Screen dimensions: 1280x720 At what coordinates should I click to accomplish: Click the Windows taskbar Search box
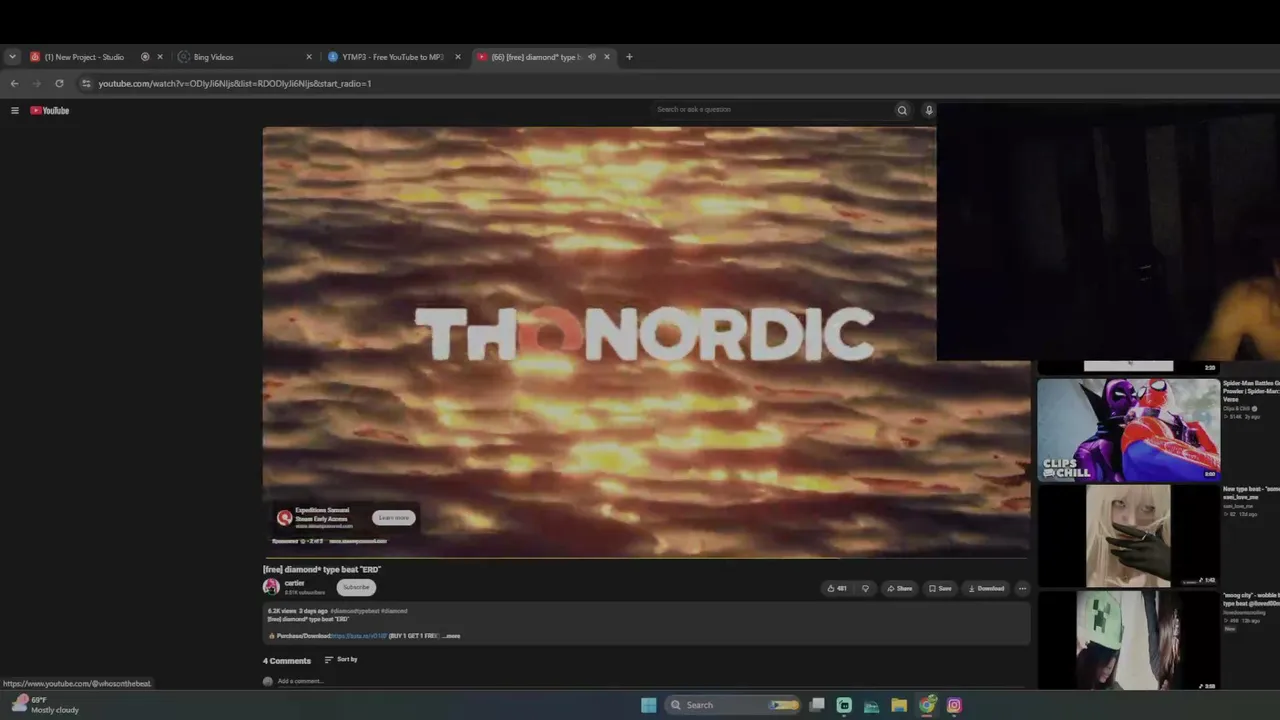tap(733, 705)
